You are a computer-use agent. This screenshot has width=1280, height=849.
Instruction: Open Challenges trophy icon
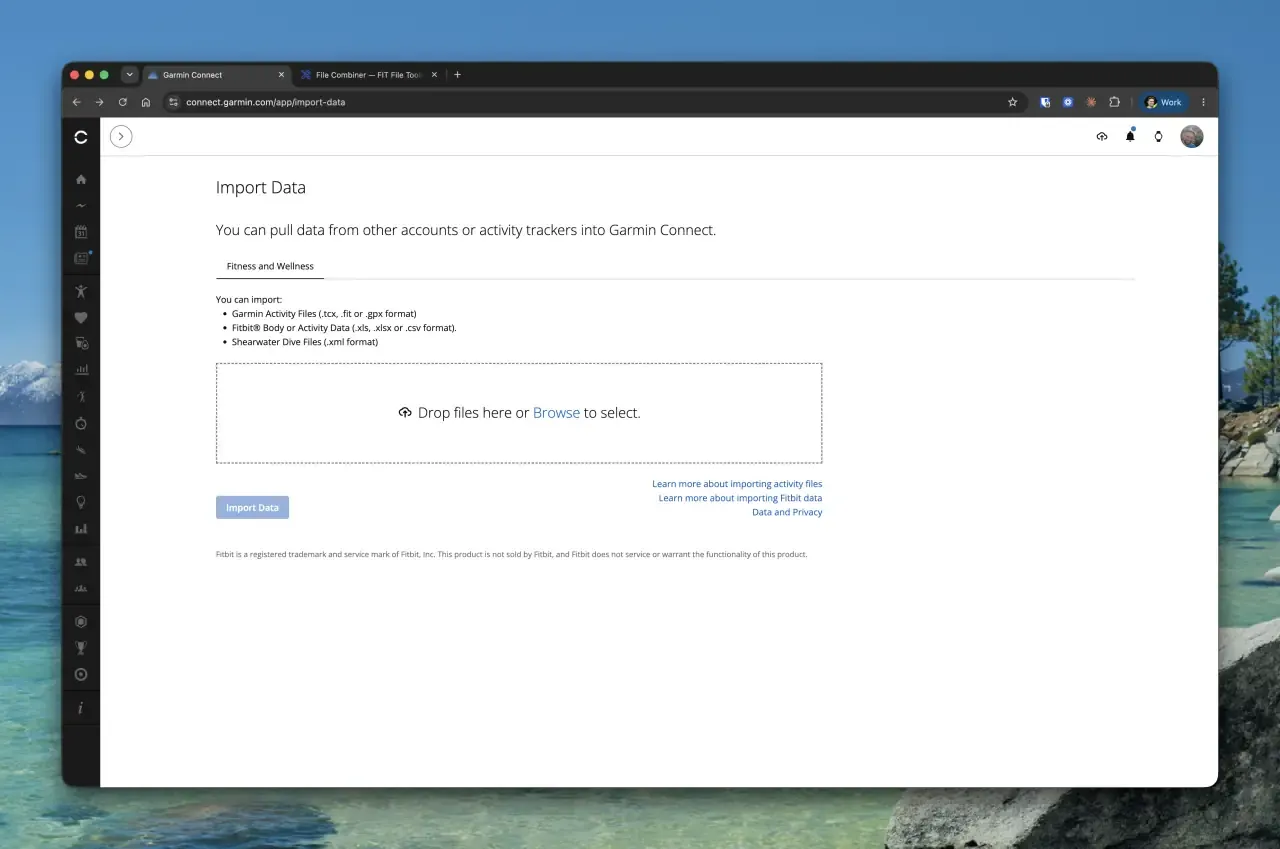coord(81,648)
